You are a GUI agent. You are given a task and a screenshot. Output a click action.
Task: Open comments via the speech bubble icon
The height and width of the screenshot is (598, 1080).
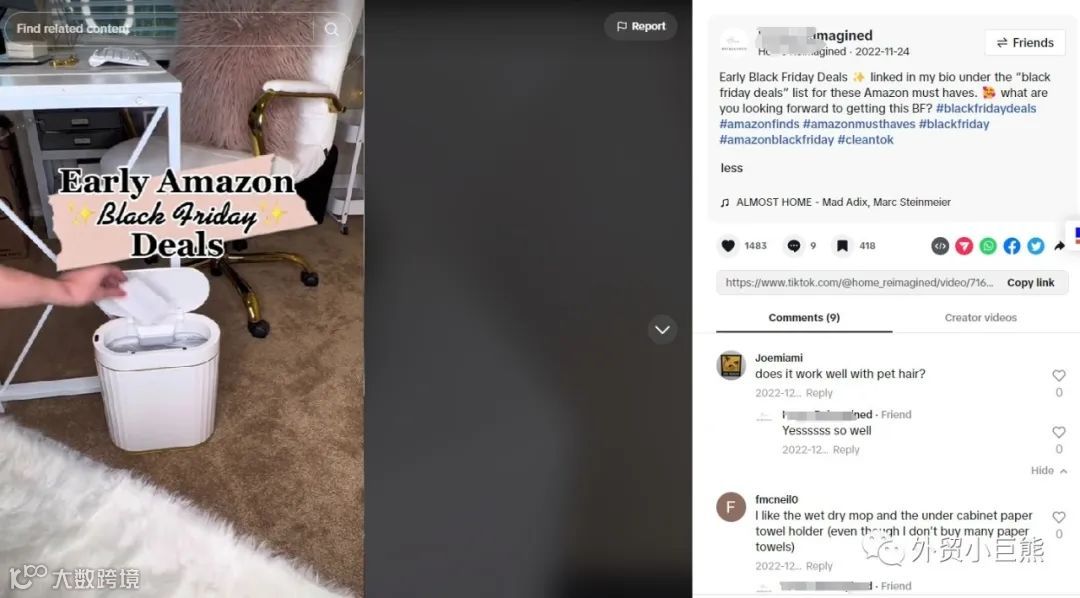793,246
